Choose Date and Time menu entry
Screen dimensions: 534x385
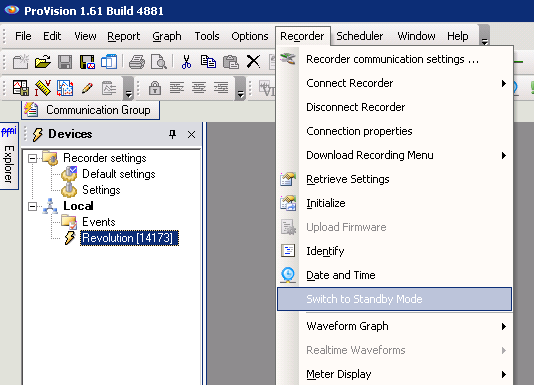pyautogui.click(x=394, y=275)
